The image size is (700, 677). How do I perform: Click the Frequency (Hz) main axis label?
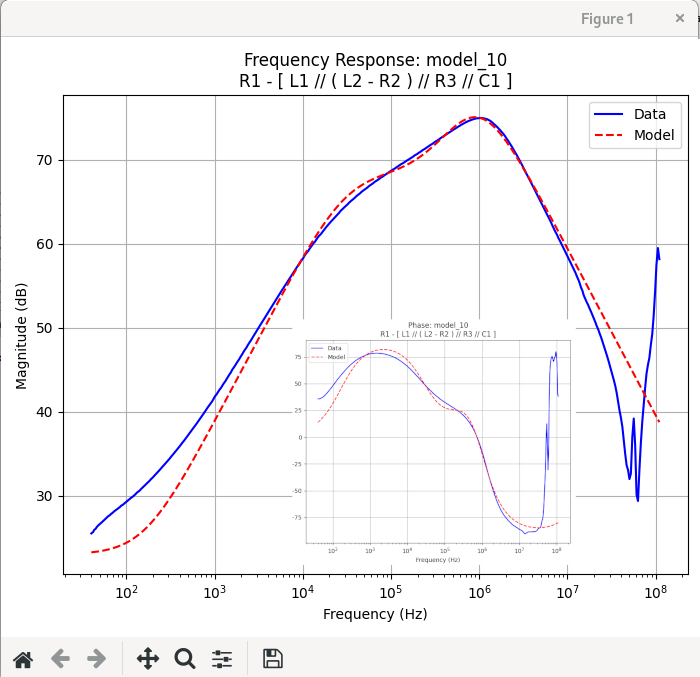(x=375, y=614)
